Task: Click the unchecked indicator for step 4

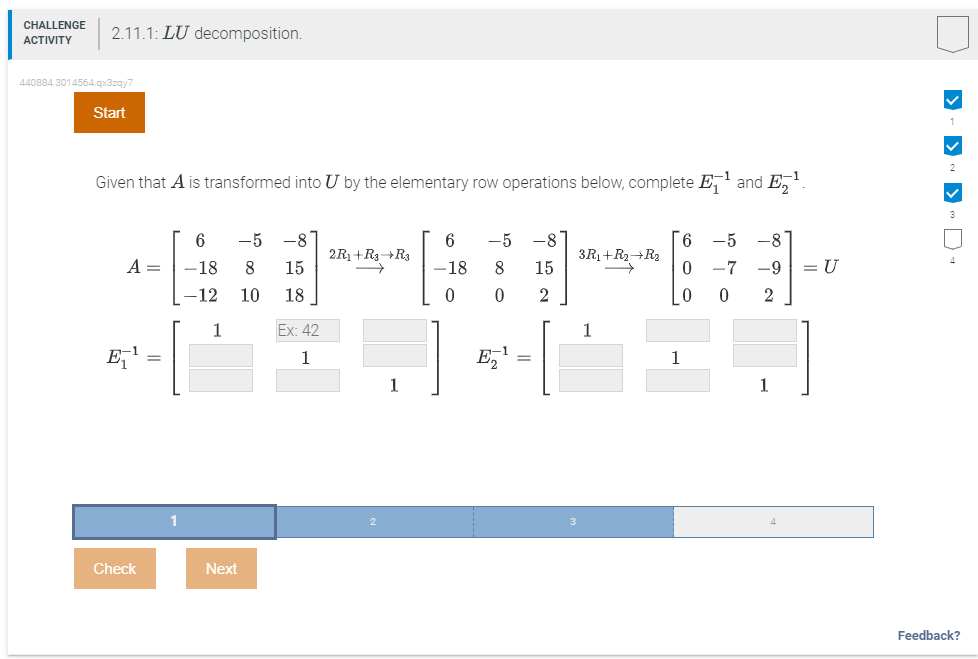Action: click(x=952, y=238)
